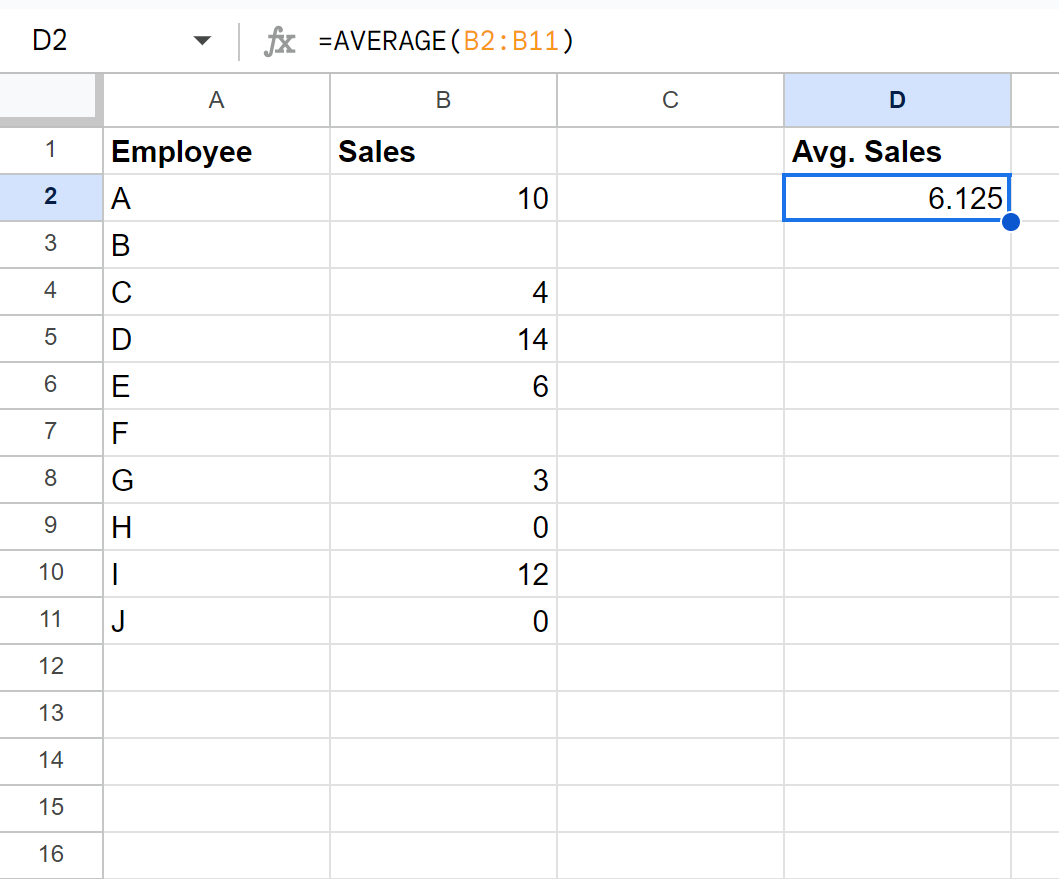The image size is (1059, 879).
Task: Select cell with employee H
Action: point(216,526)
